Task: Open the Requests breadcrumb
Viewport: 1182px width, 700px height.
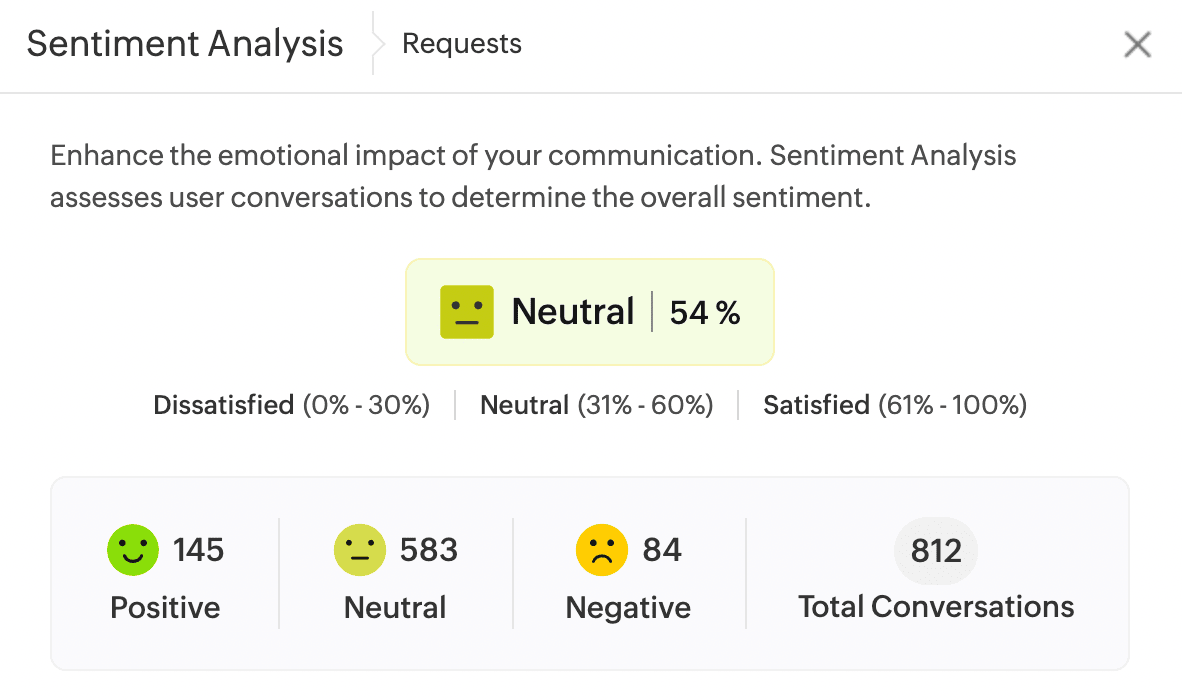Action: (461, 44)
